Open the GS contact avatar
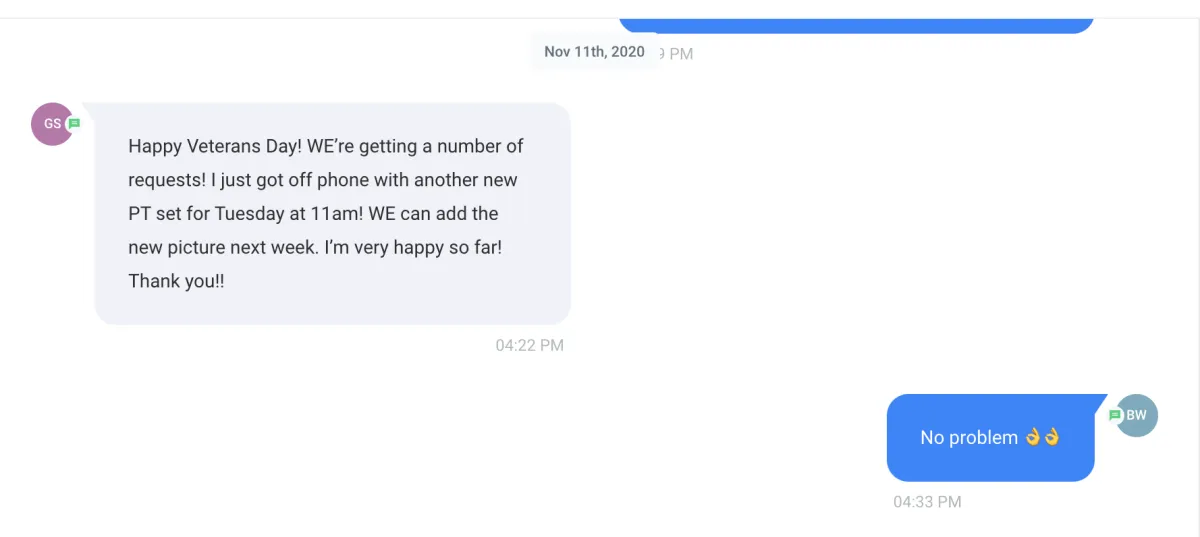1200x537 pixels. [x=52, y=124]
